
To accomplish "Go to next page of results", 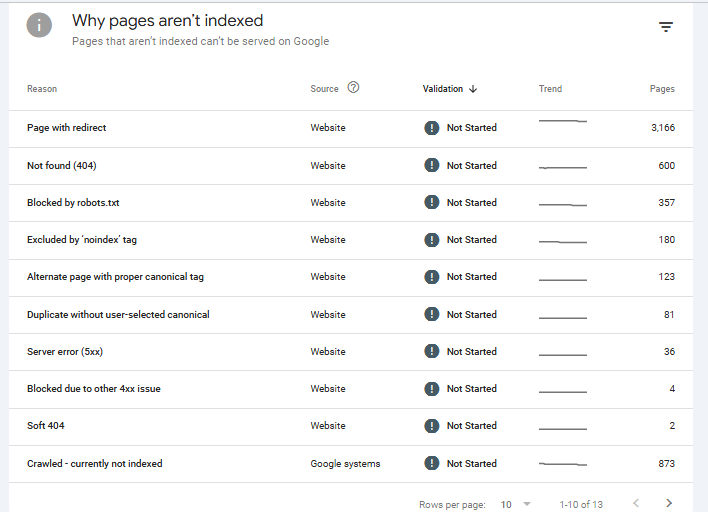I will (x=669, y=503).
